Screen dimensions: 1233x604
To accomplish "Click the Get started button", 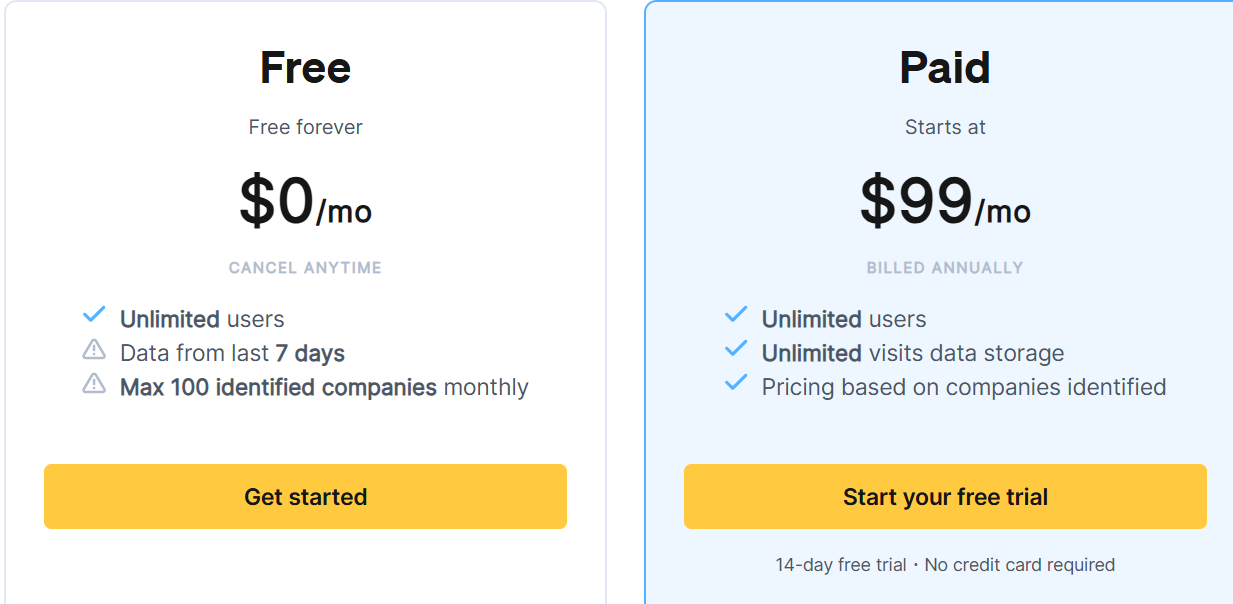I will tap(305, 496).
